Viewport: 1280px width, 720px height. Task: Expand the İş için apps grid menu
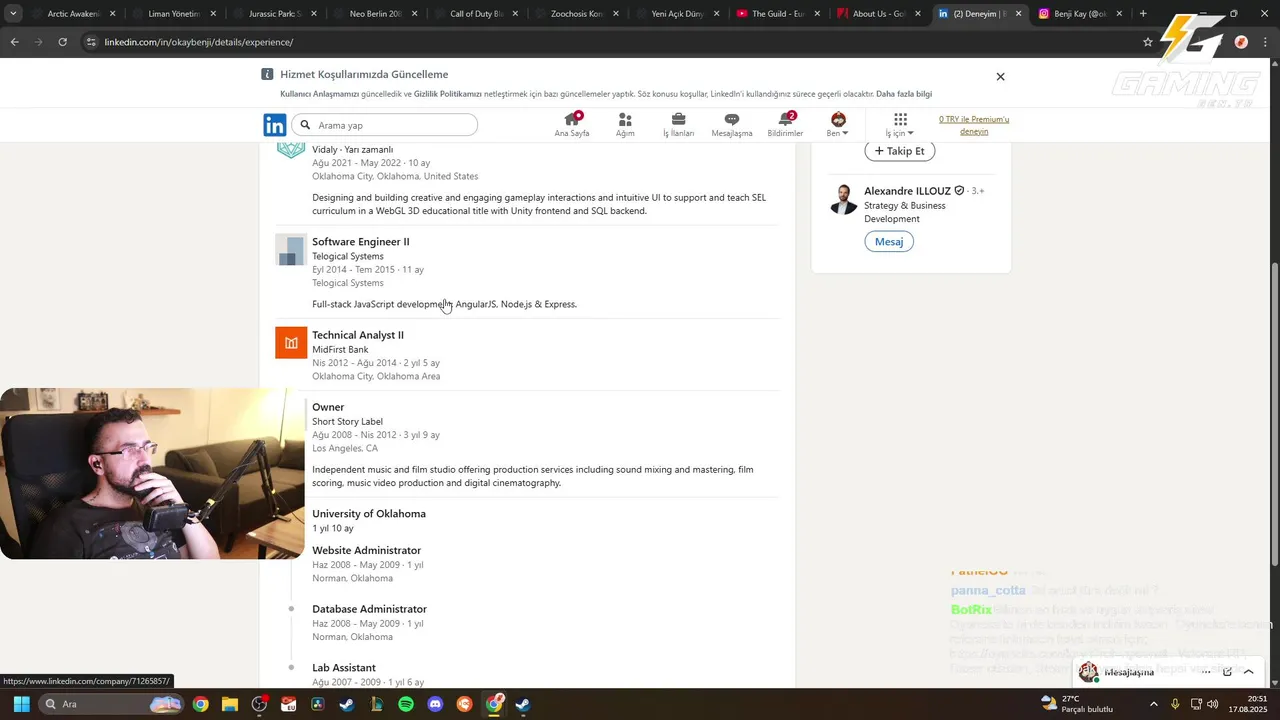coord(900,125)
